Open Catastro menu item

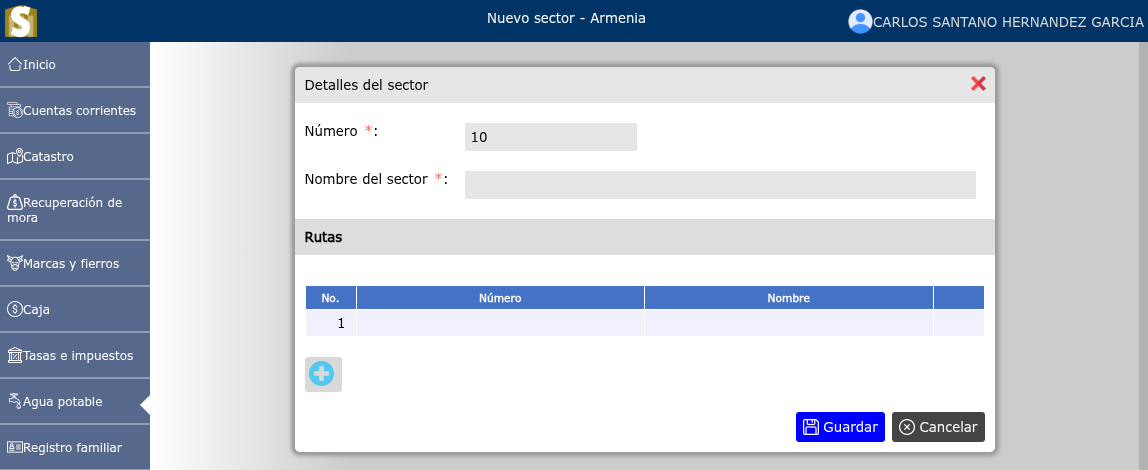75,157
